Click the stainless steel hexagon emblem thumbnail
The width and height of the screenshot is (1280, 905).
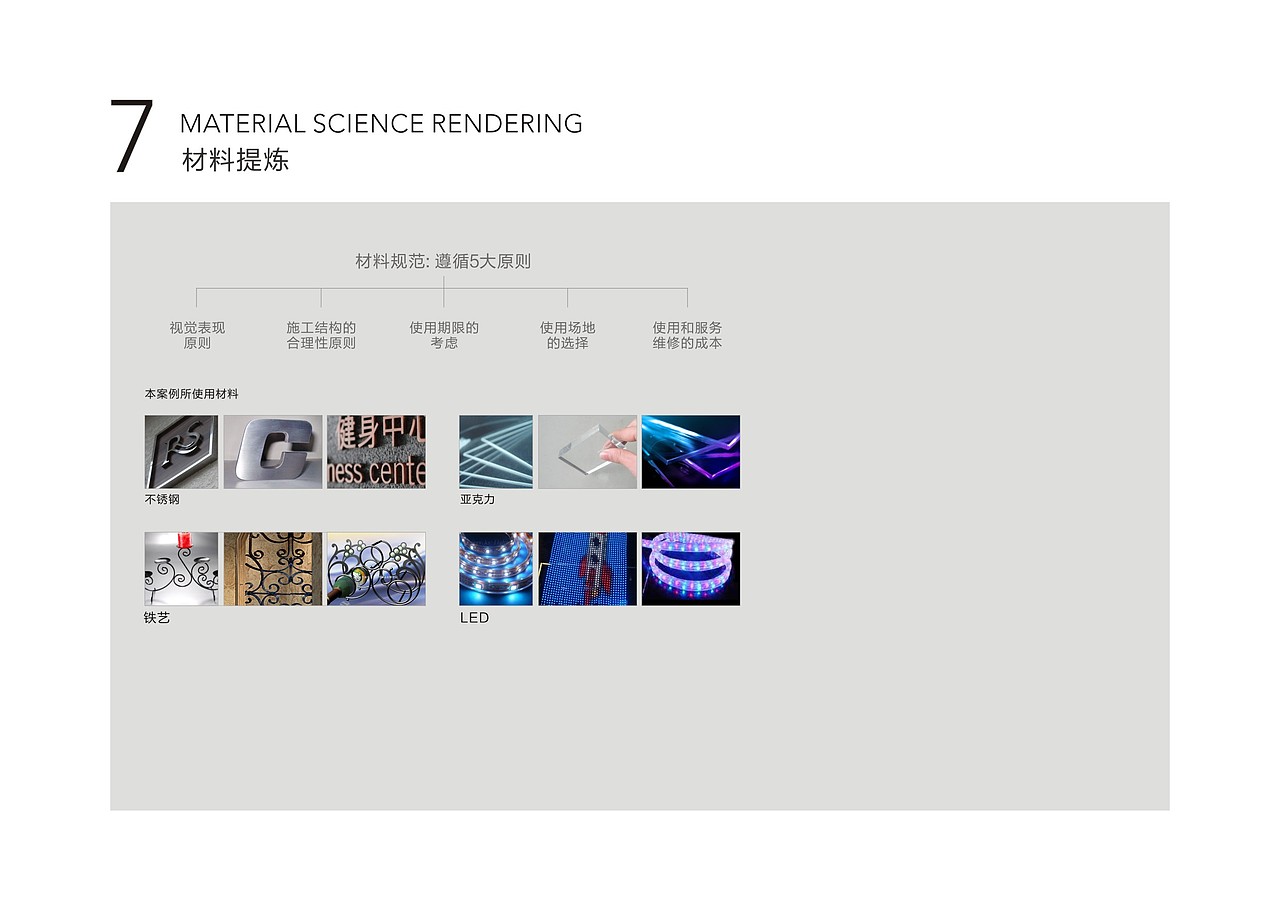pyautogui.click(x=181, y=452)
